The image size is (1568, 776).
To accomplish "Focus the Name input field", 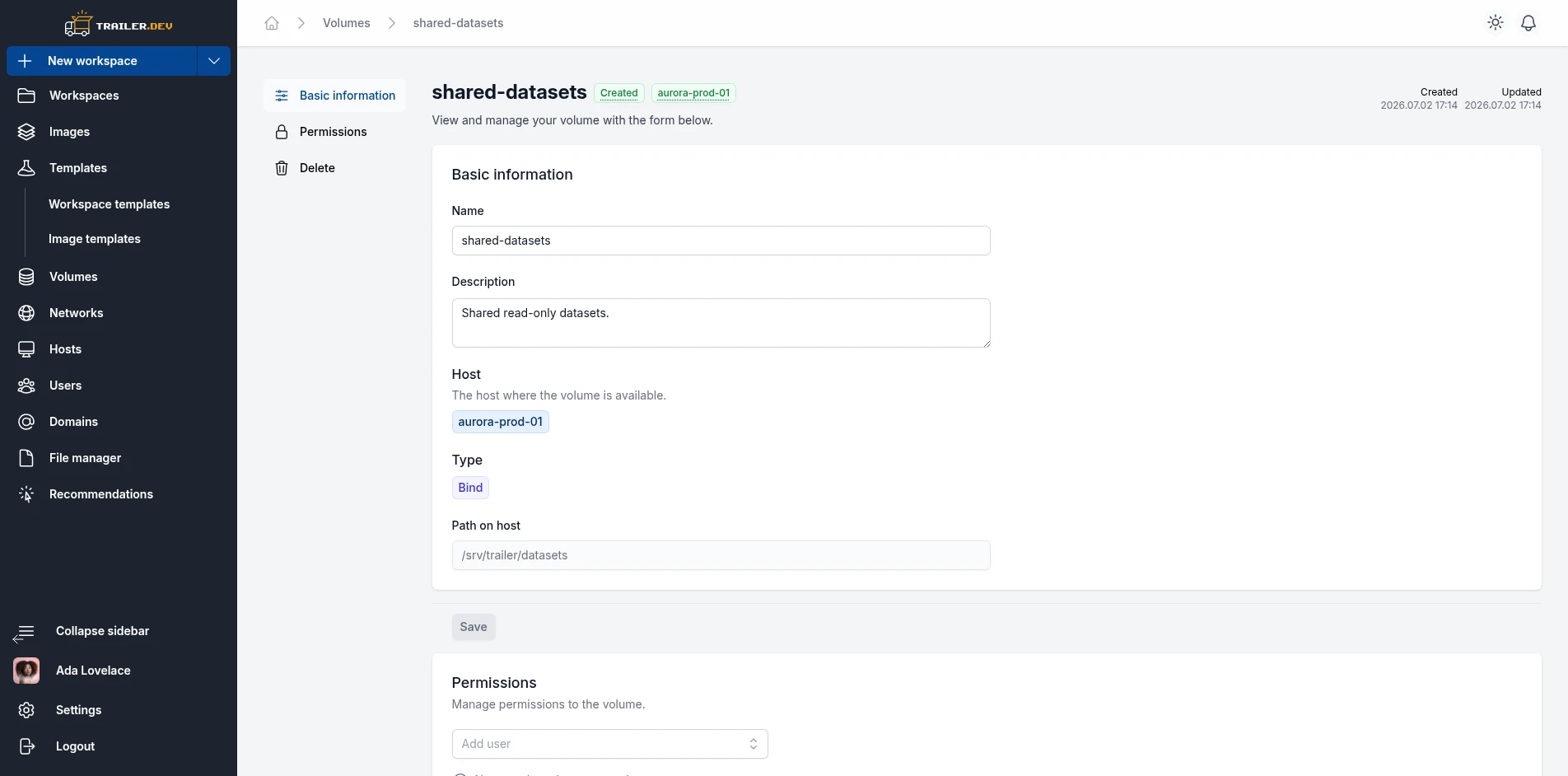I will click(x=721, y=241).
